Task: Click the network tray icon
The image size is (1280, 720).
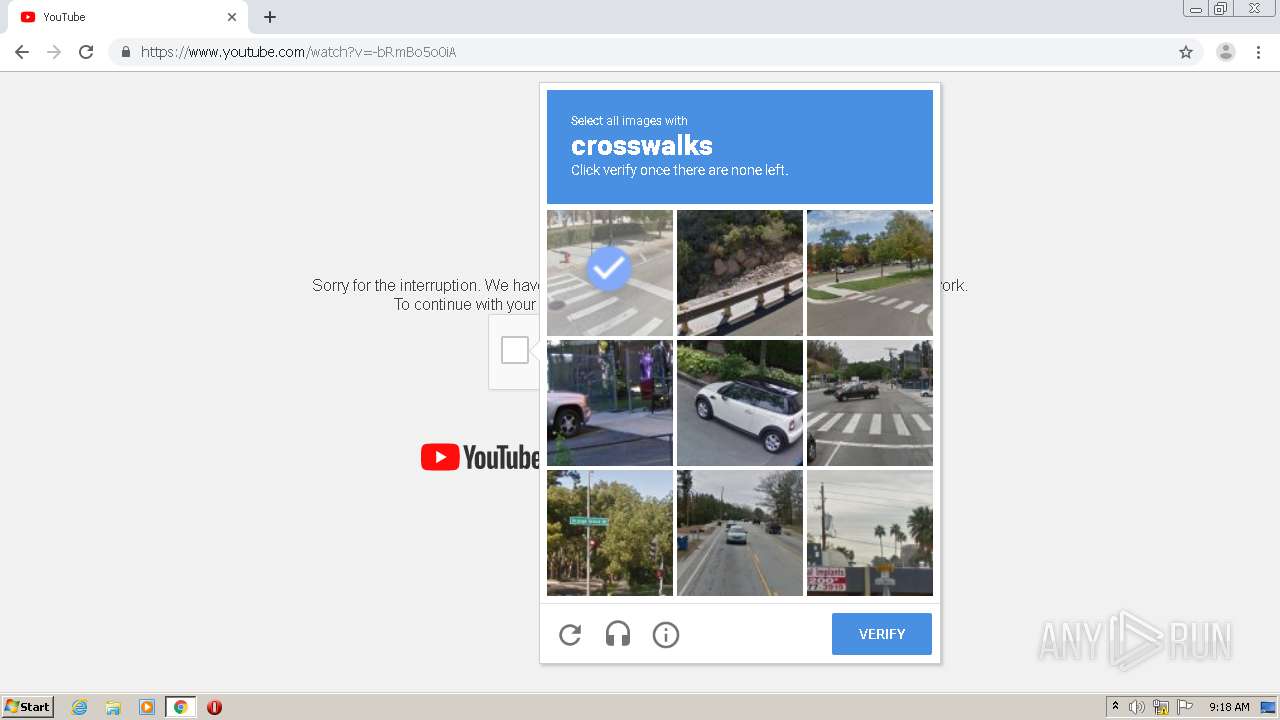Action: [x=1161, y=707]
